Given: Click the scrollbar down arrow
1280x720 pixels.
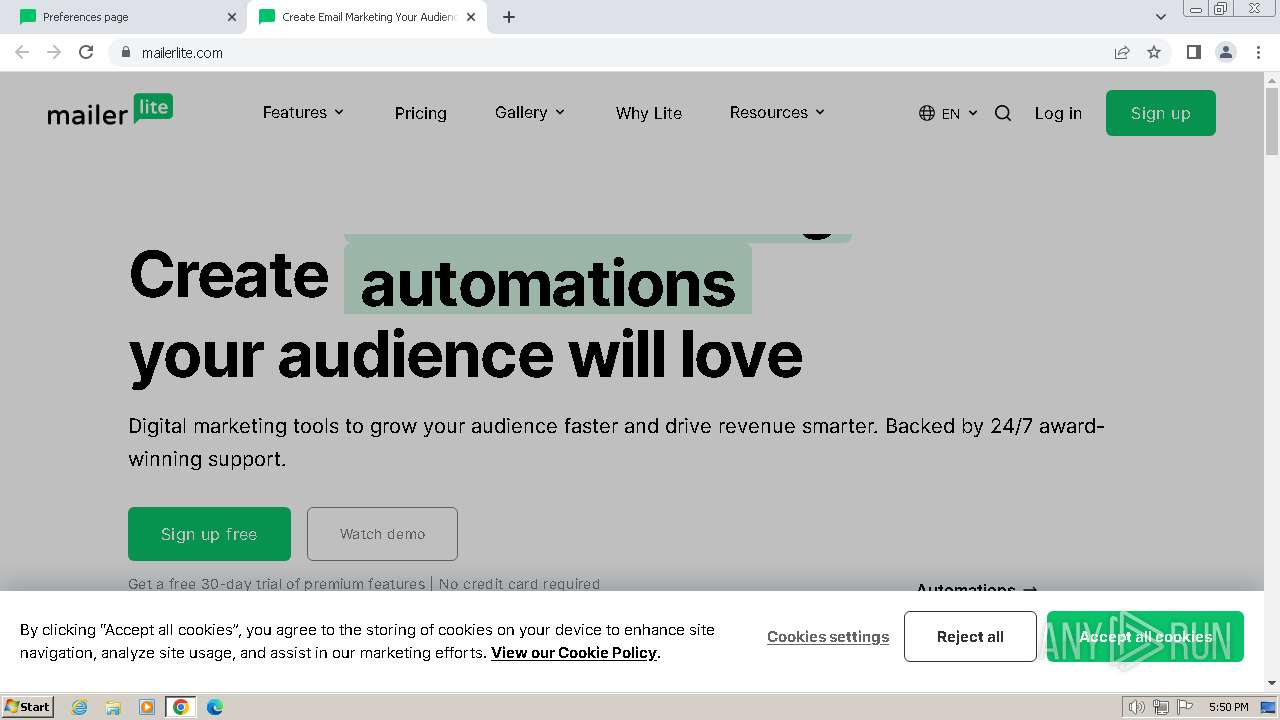Looking at the screenshot, I should [1272, 683].
